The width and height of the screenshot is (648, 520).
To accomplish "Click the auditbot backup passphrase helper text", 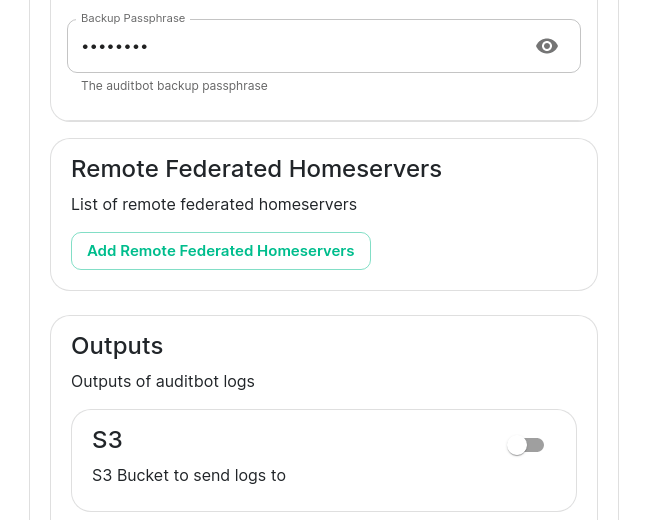I will coord(174,86).
